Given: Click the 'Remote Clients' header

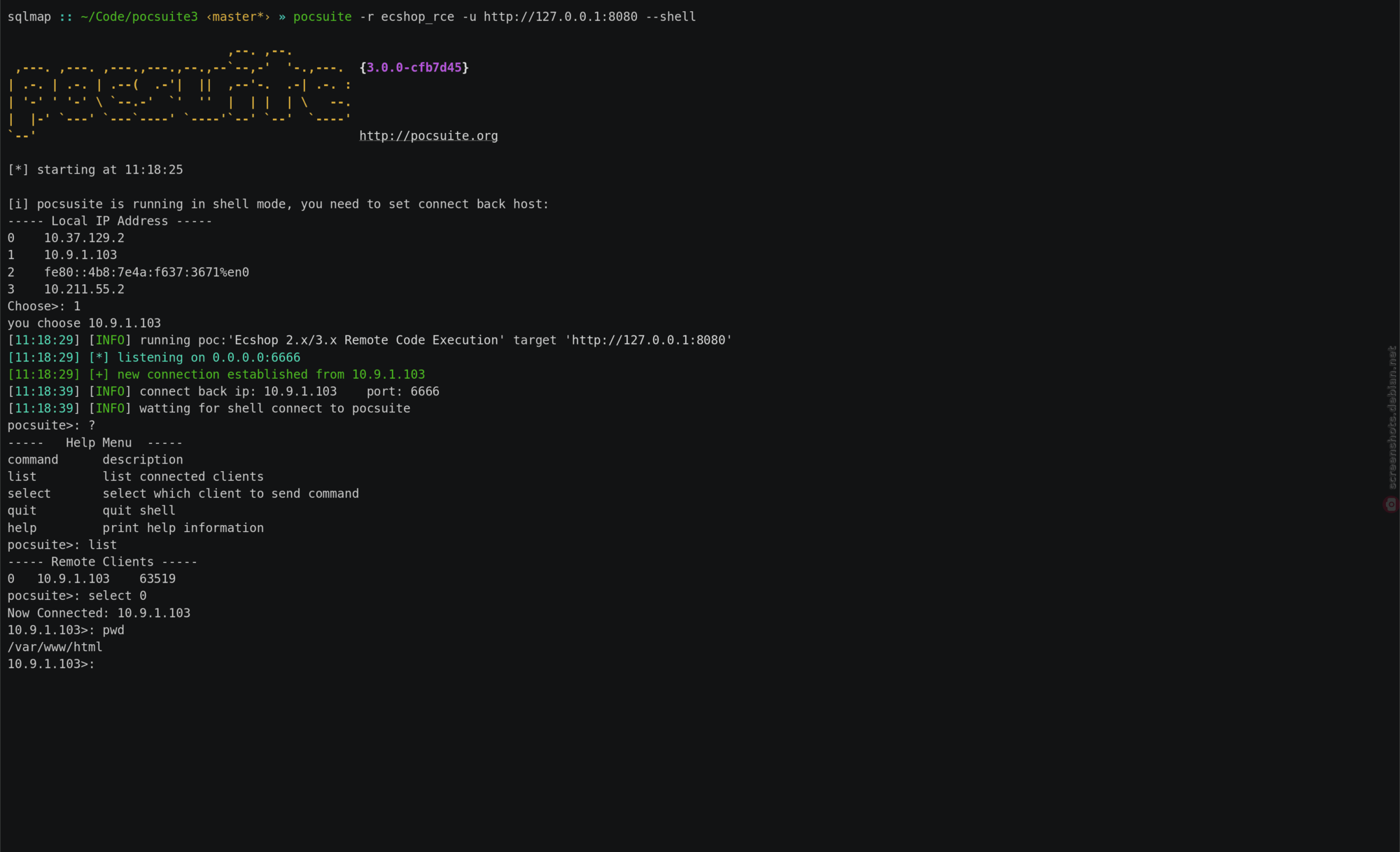Looking at the screenshot, I should coord(102,562).
